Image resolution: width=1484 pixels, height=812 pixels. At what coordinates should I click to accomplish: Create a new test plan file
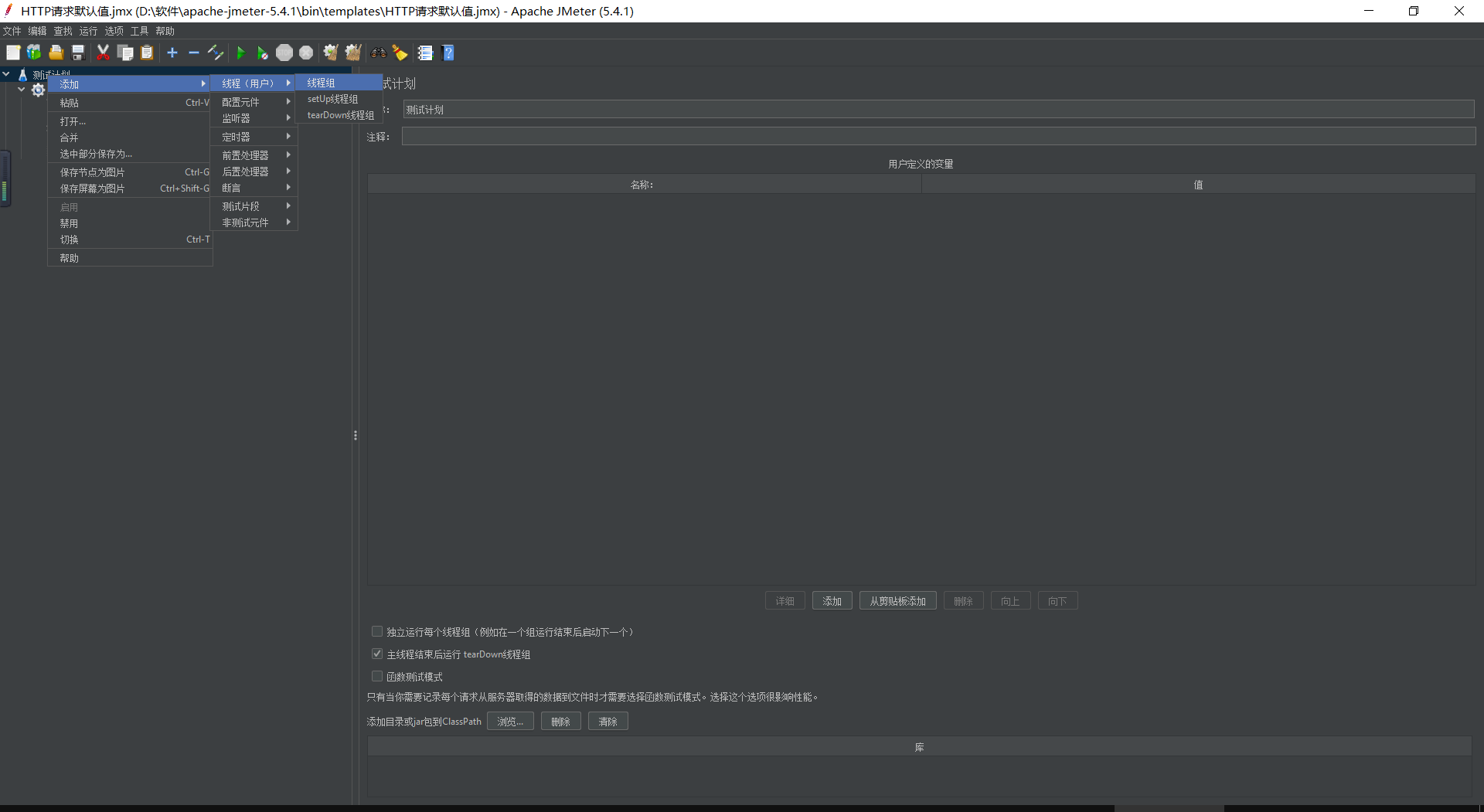click(13, 53)
